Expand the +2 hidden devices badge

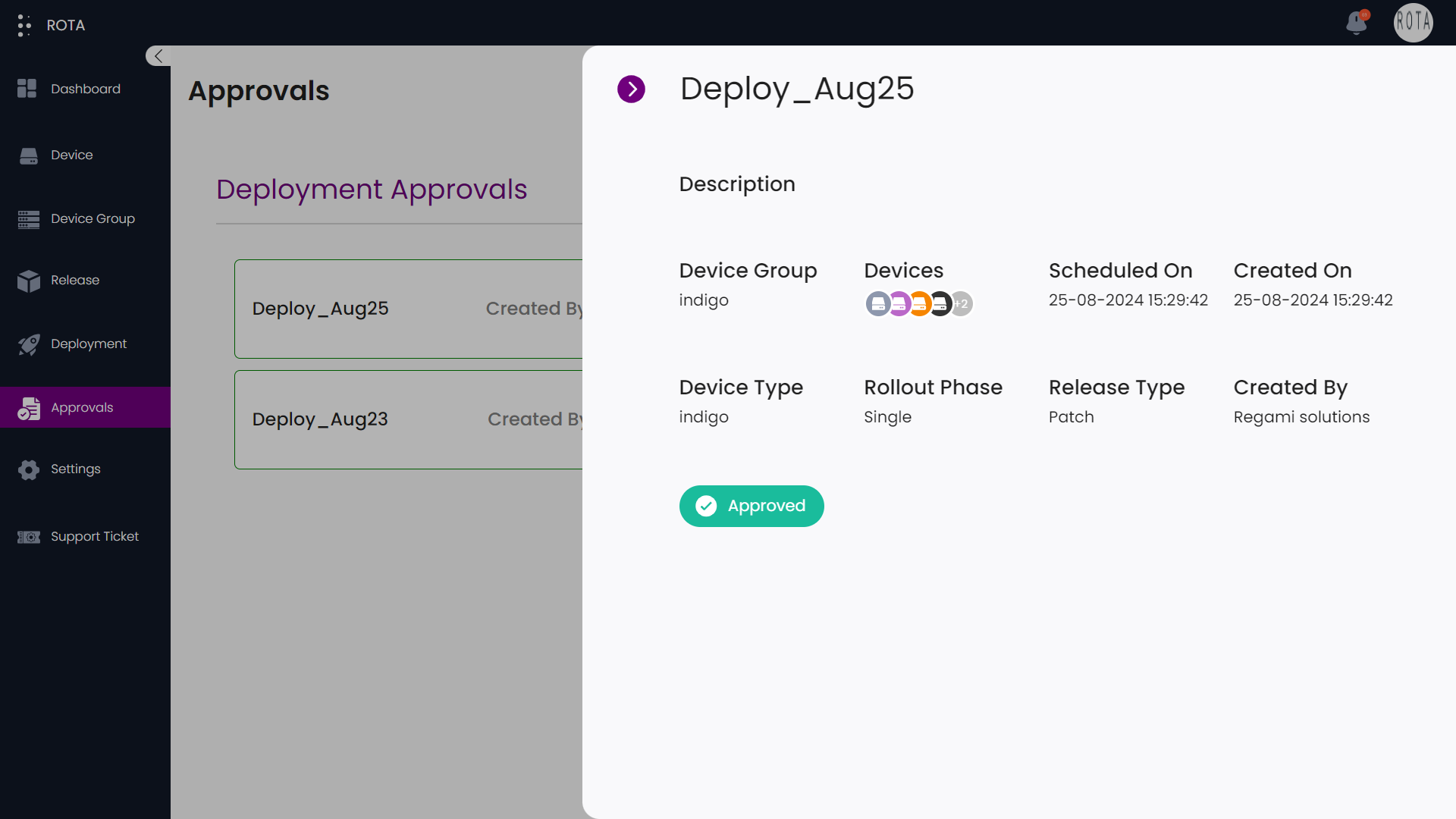click(x=962, y=304)
